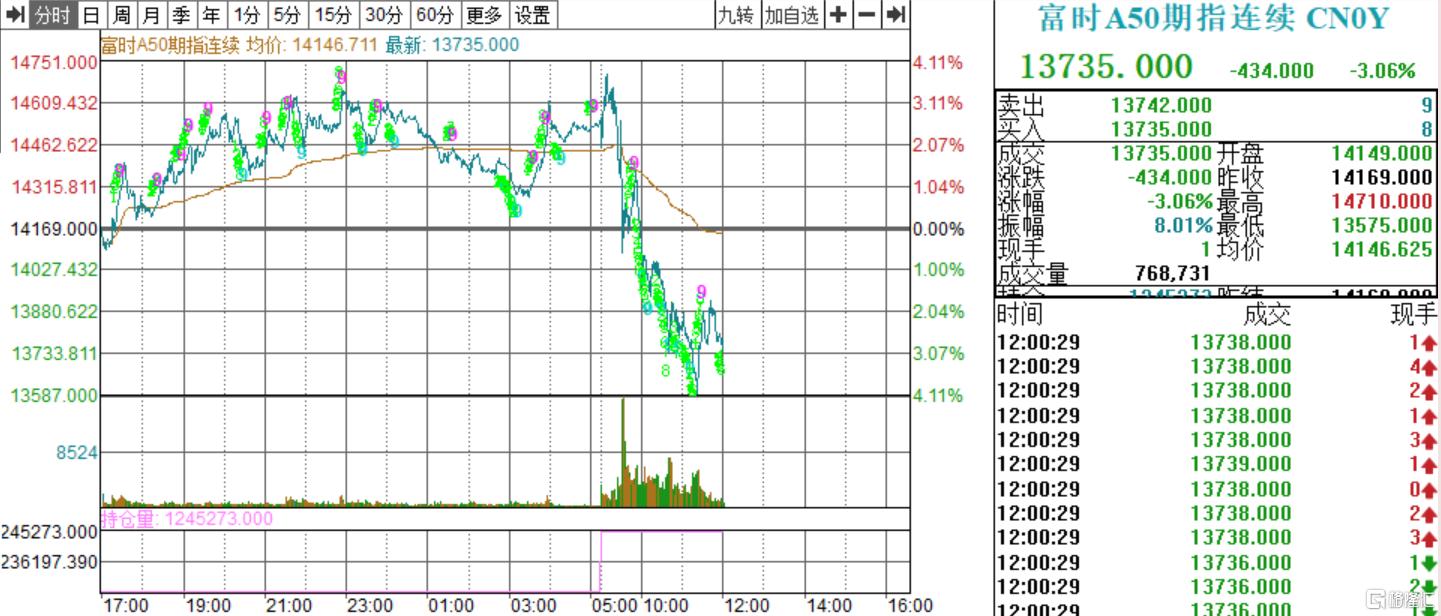Click the right-edge arrow-to-bar icon

(896, 15)
